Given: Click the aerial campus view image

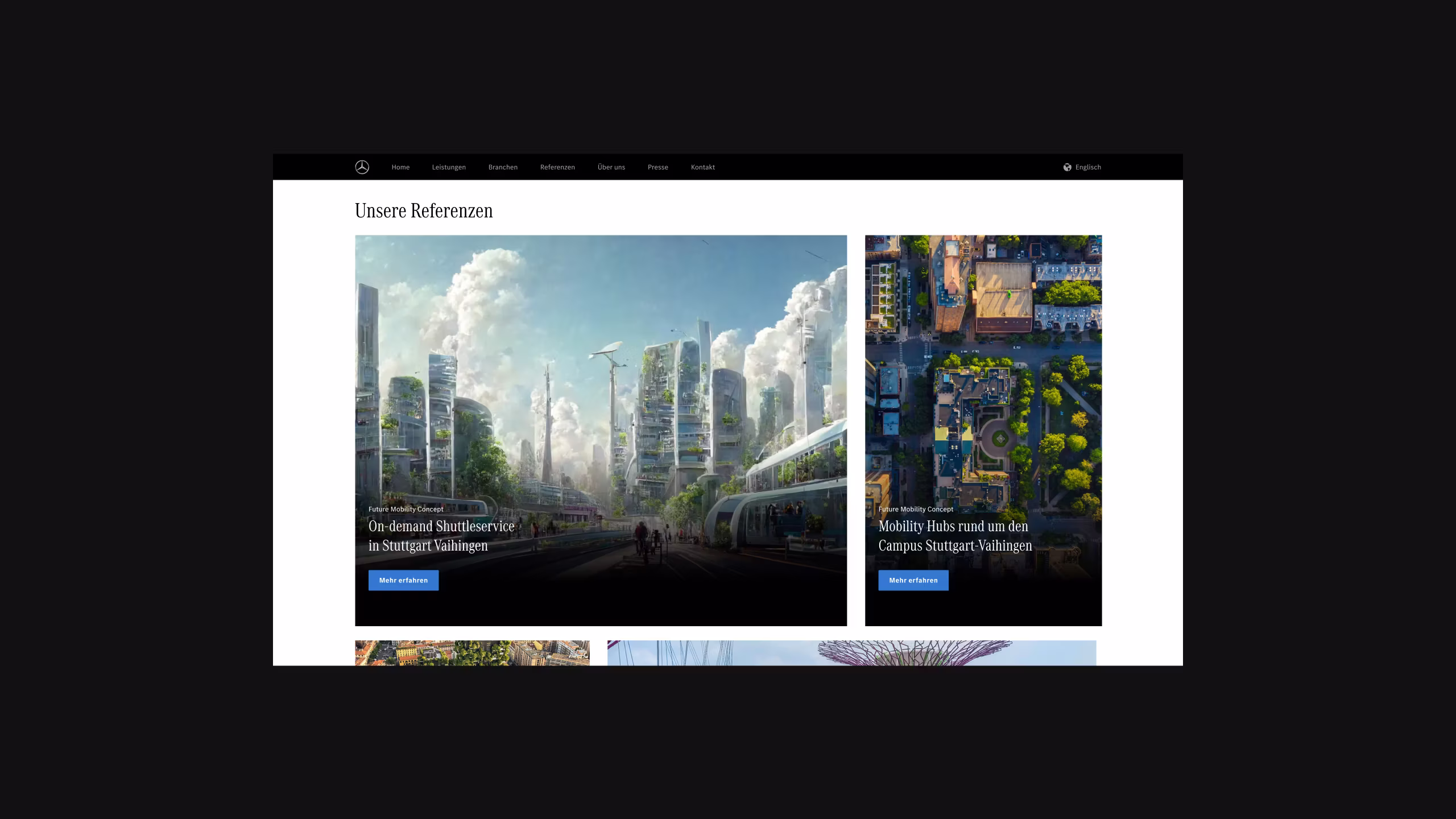Looking at the screenshot, I should point(983,370).
